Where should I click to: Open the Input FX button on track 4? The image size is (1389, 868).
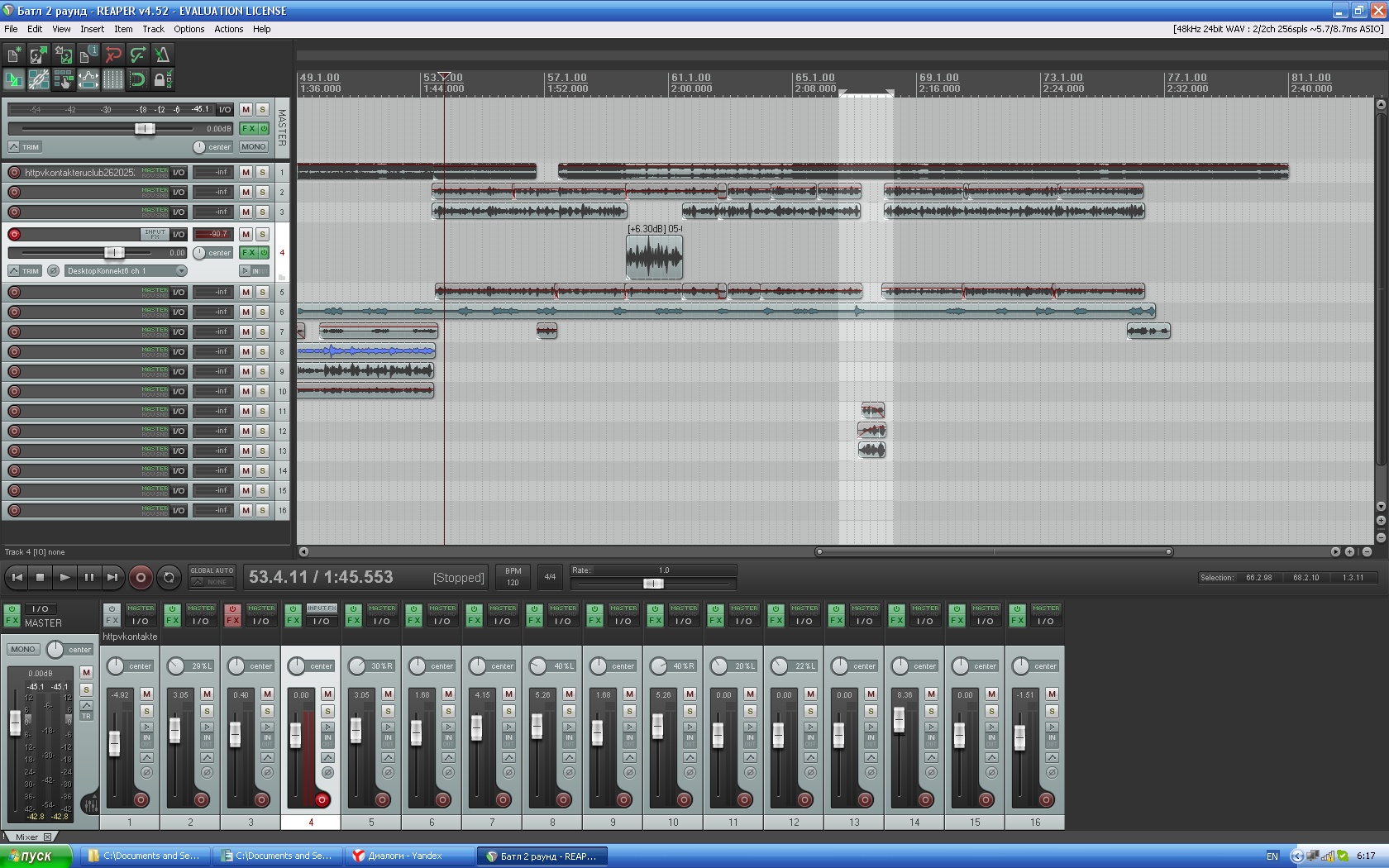[155, 234]
